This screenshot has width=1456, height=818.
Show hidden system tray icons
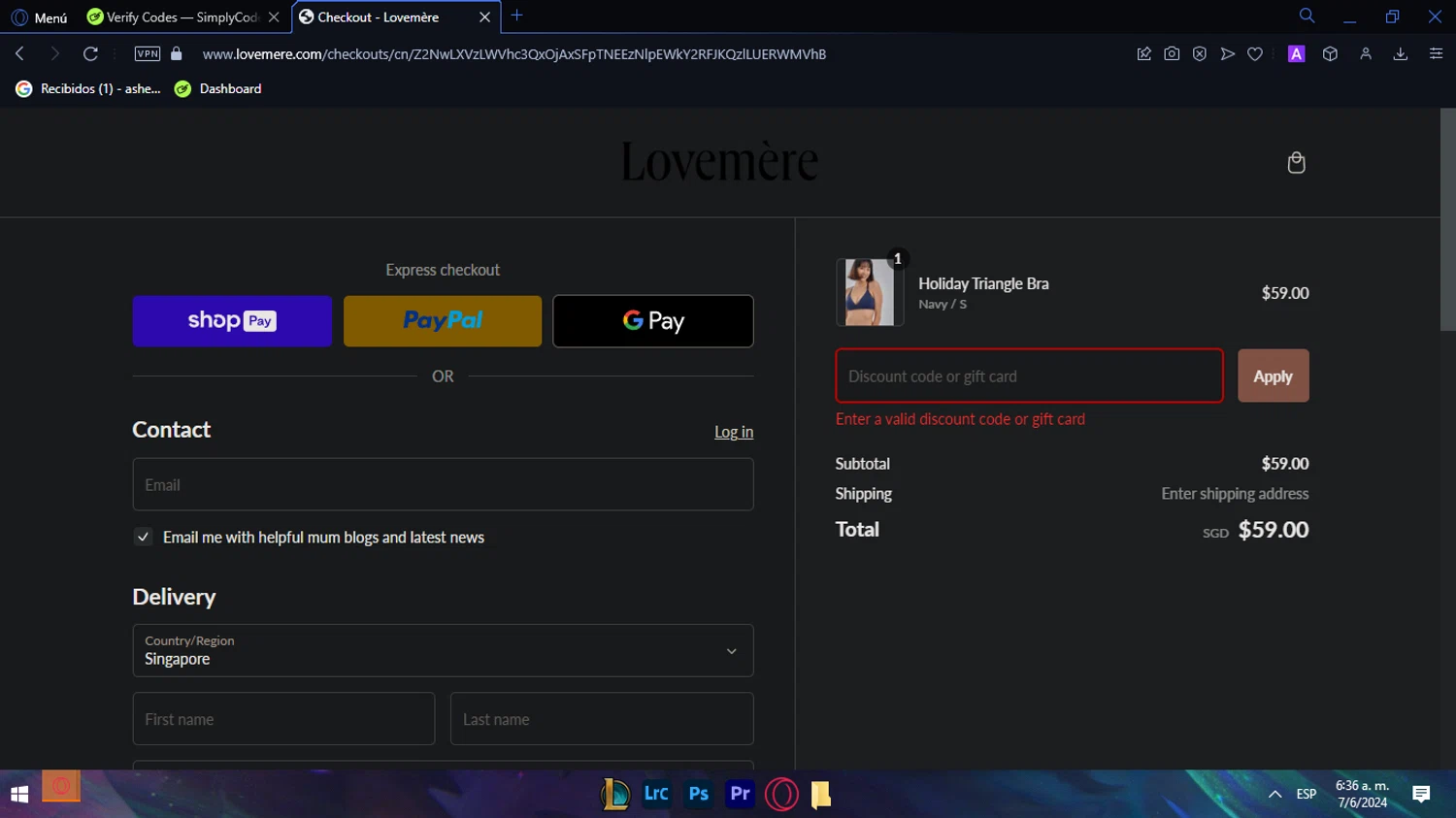[x=1274, y=794]
